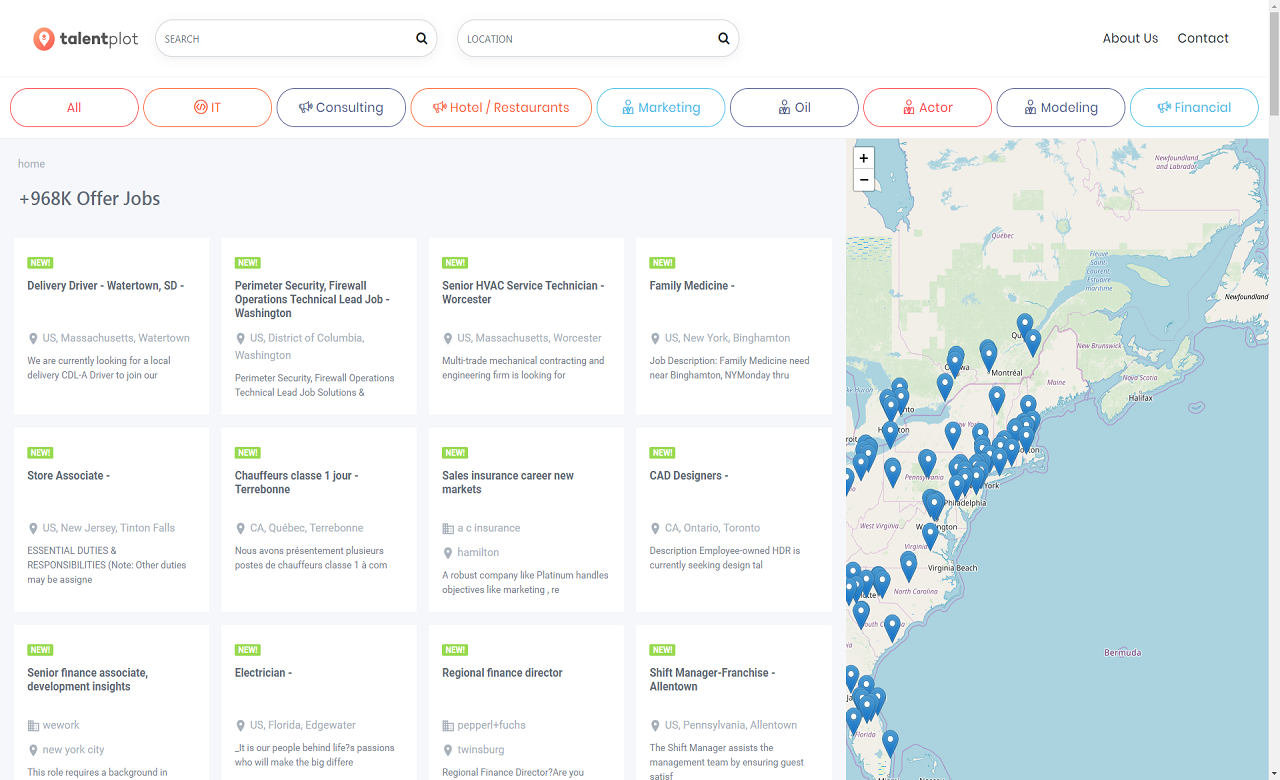Click location pin beside New Jersey, Tinton Falls
This screenshot has width=1280, height=780.
coord(33,529)
